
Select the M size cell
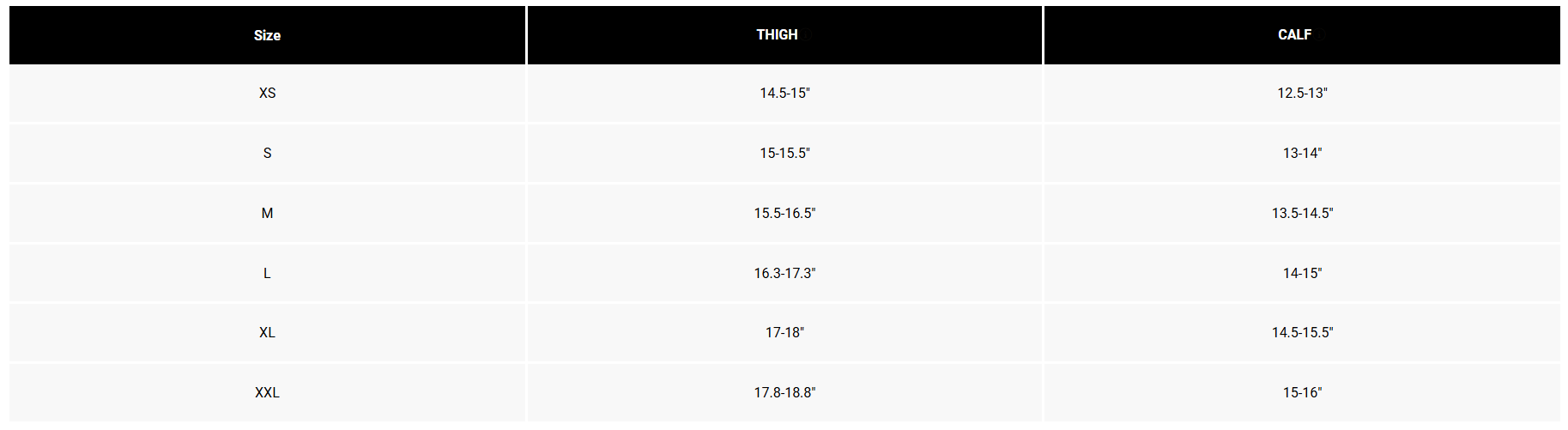[267, 214]
